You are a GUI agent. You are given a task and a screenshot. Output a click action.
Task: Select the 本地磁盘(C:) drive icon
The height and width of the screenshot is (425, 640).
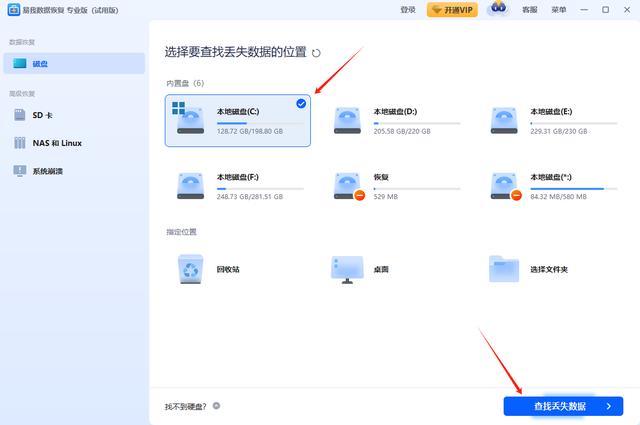[189, 119]
